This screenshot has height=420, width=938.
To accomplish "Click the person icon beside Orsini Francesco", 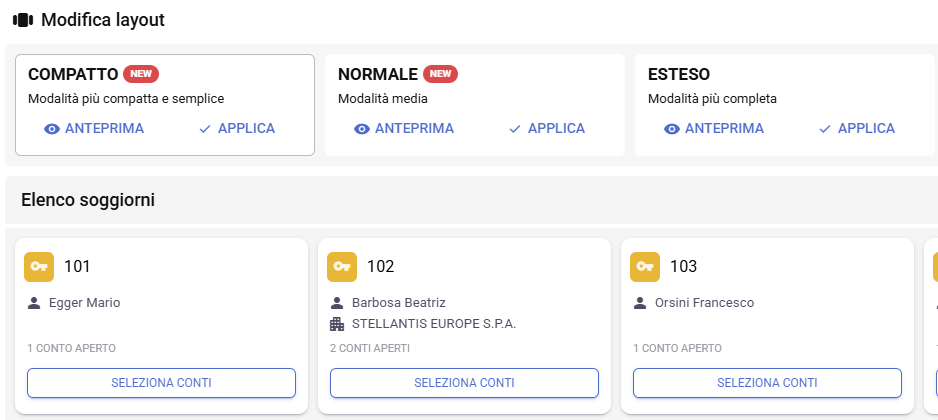I will point(640,303).
